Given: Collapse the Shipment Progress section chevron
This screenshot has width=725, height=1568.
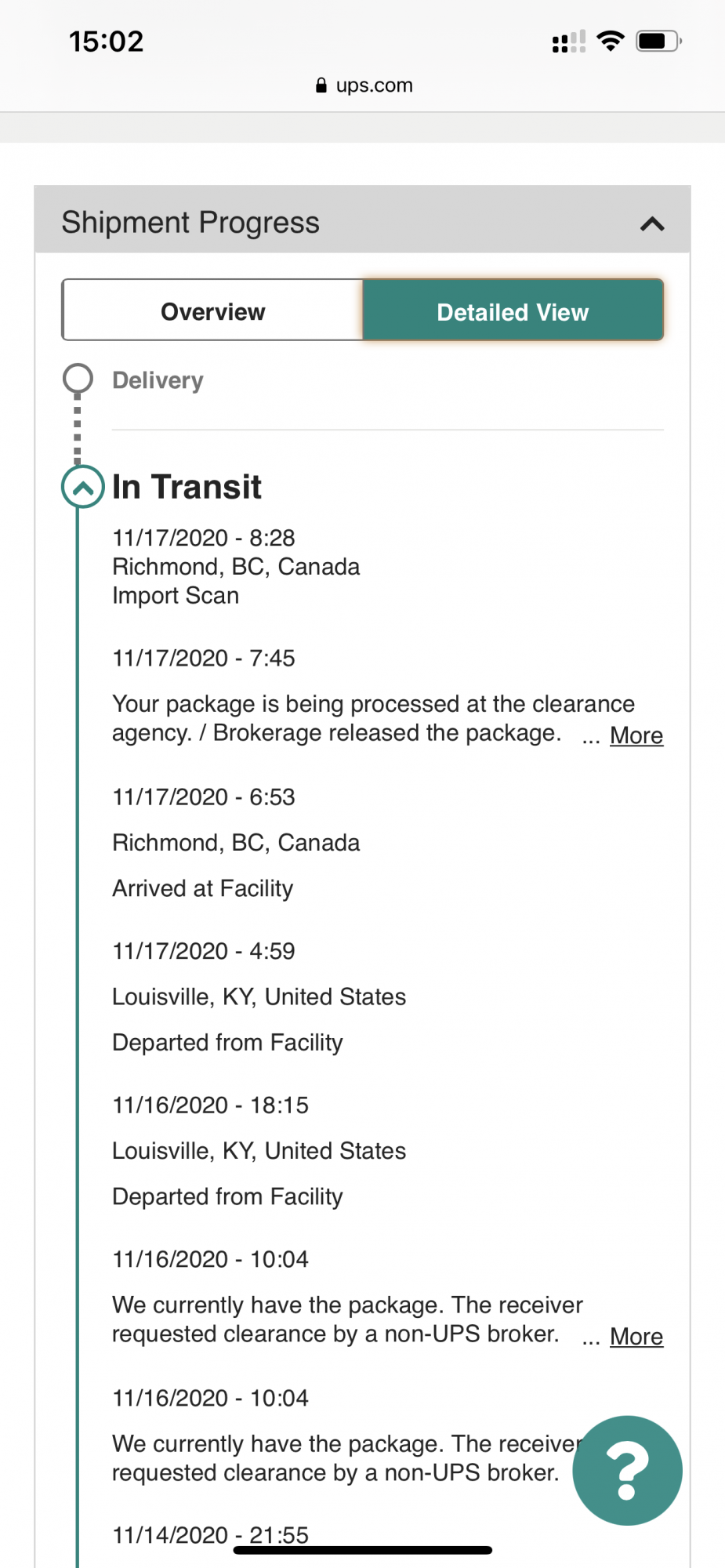Looking at the screenshot, I should (652, 224).
